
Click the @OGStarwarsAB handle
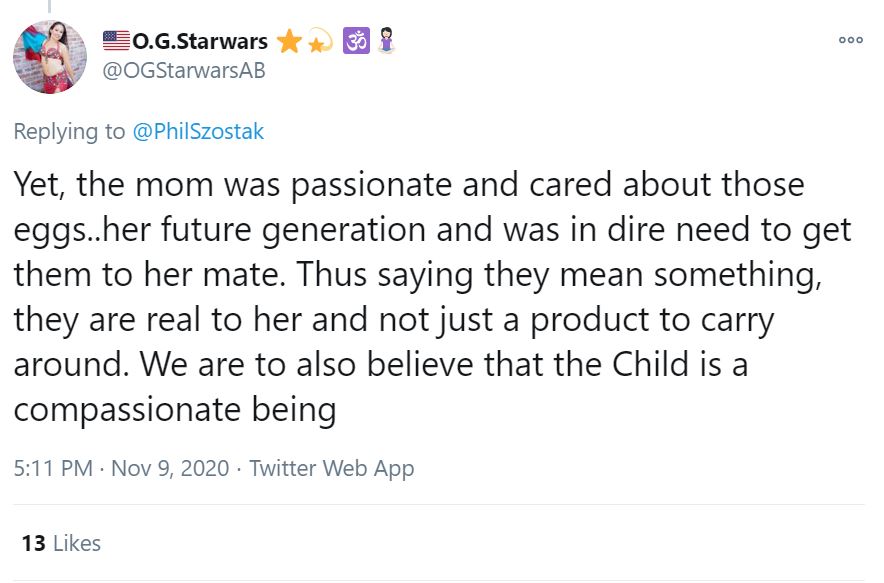point(185,71)
